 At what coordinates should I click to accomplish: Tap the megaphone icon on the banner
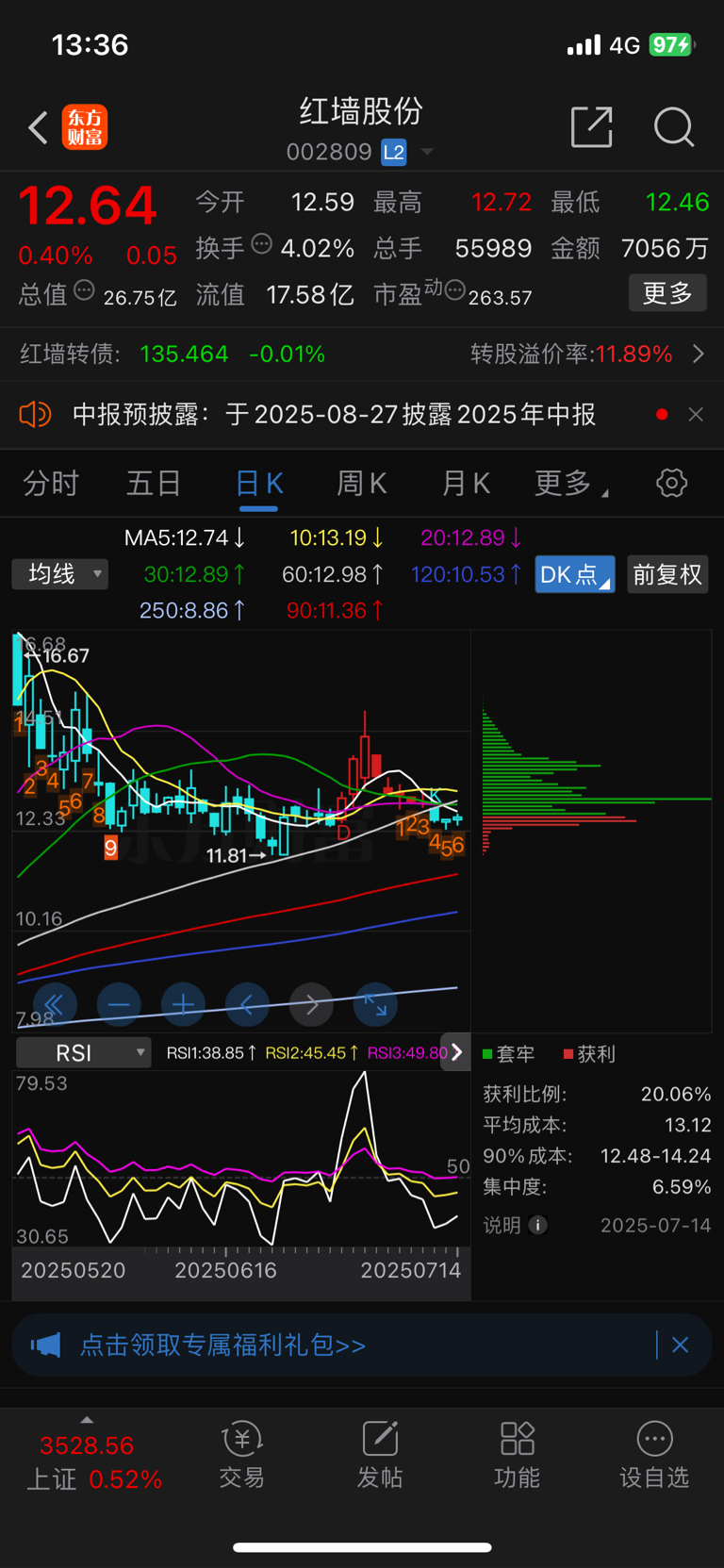tap(45, 1345)
